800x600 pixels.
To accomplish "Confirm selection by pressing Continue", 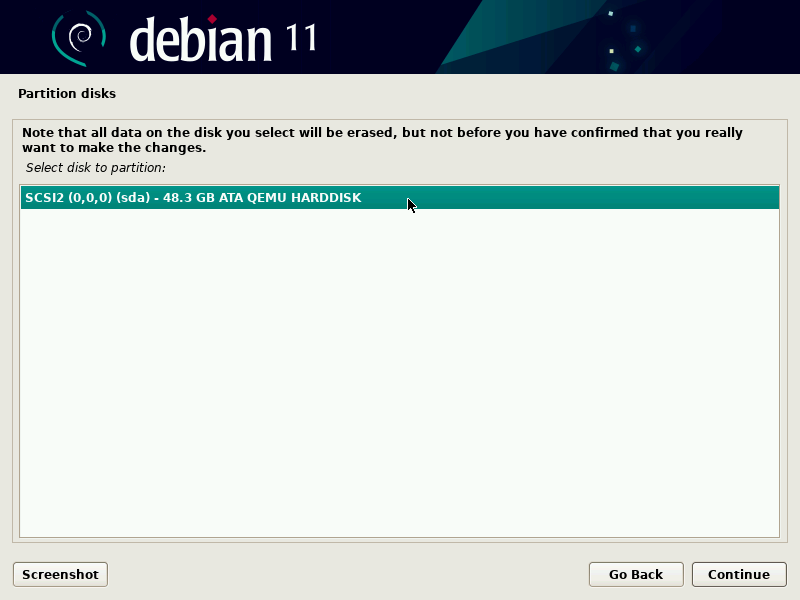I will (739, 574).
